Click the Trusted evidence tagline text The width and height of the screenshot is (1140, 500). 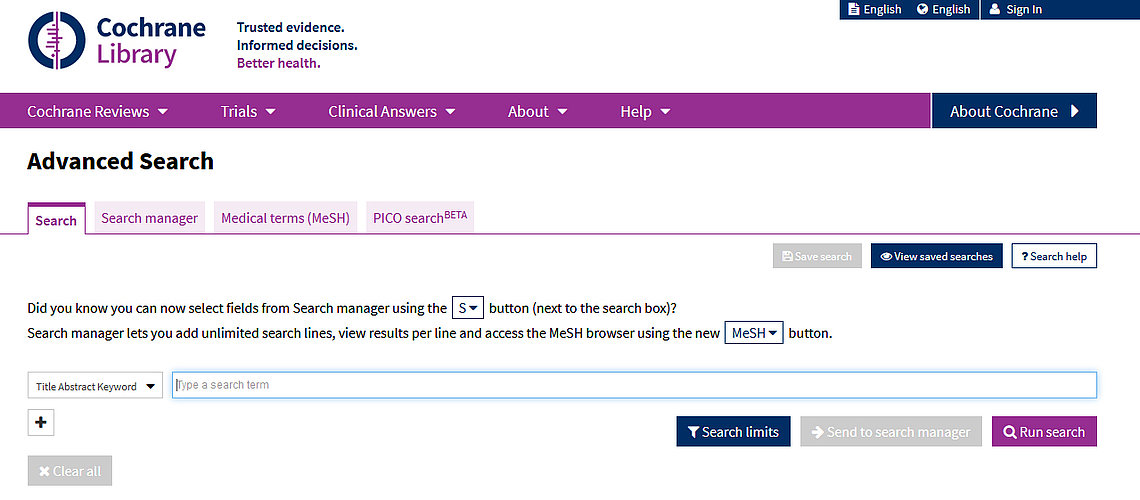click(x=291, y=28)
